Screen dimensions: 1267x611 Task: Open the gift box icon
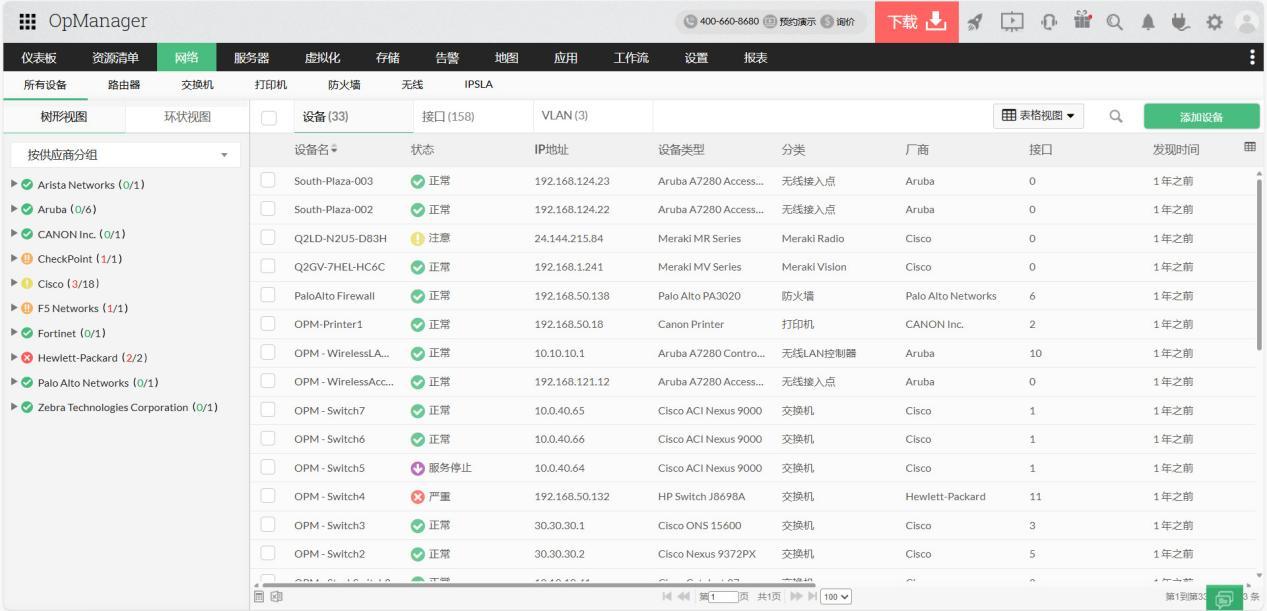1085,21
